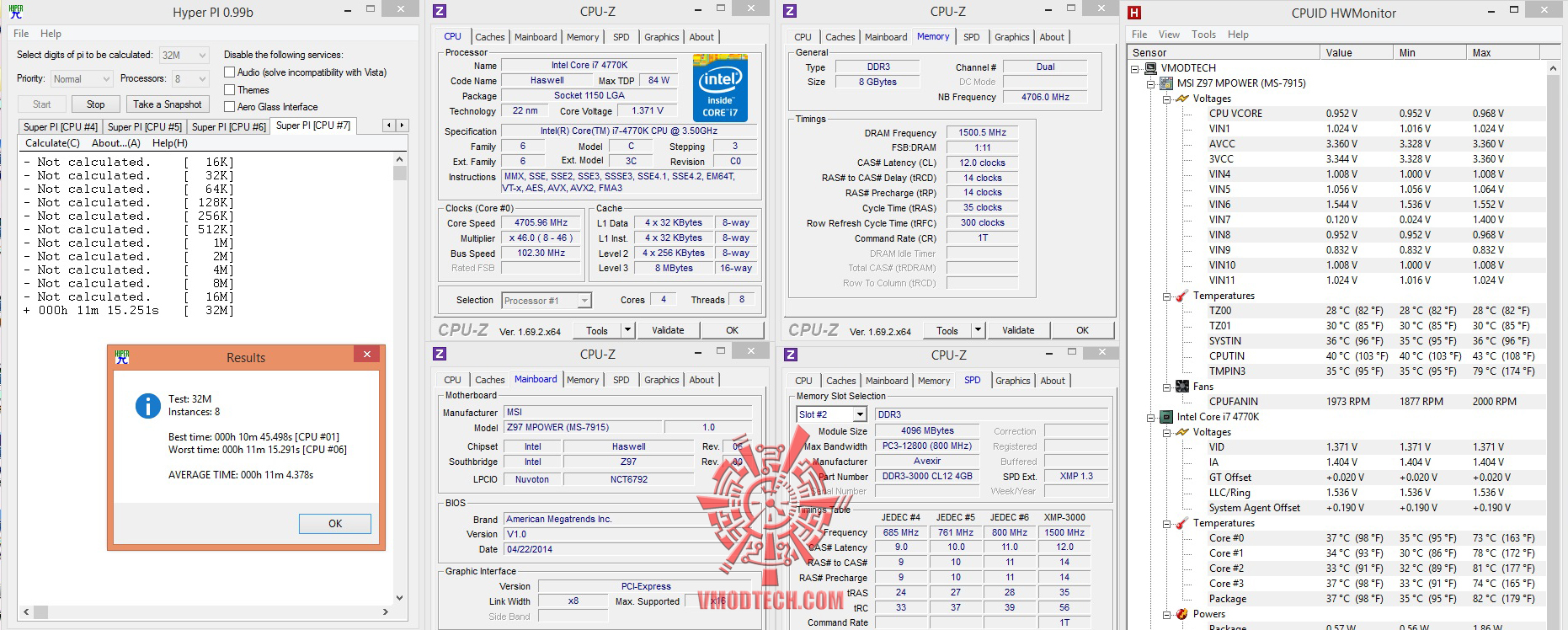This screenshot has height=630, width=1568.
Task: Collapse the Intel Core i7 4770K node
Action: [x=1151, y=417]
